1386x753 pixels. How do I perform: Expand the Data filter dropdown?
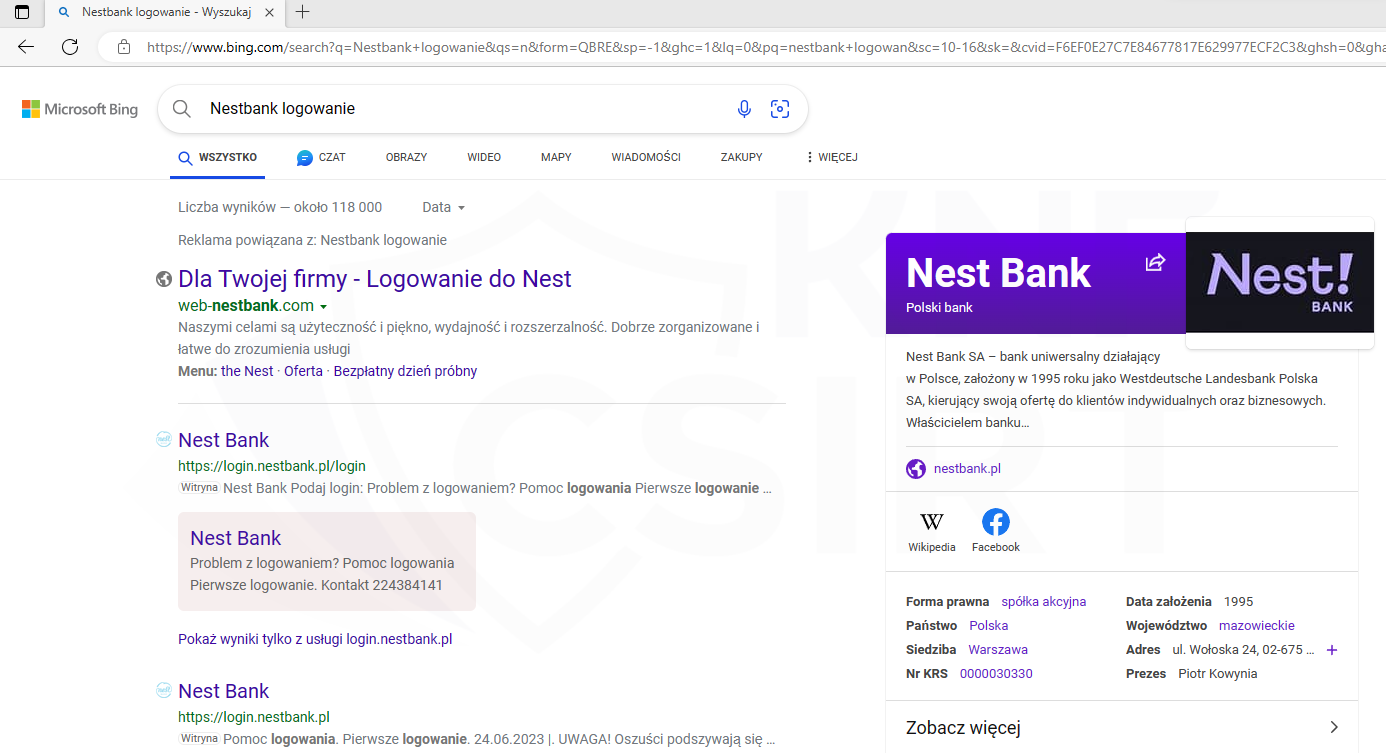coord(443,208)
